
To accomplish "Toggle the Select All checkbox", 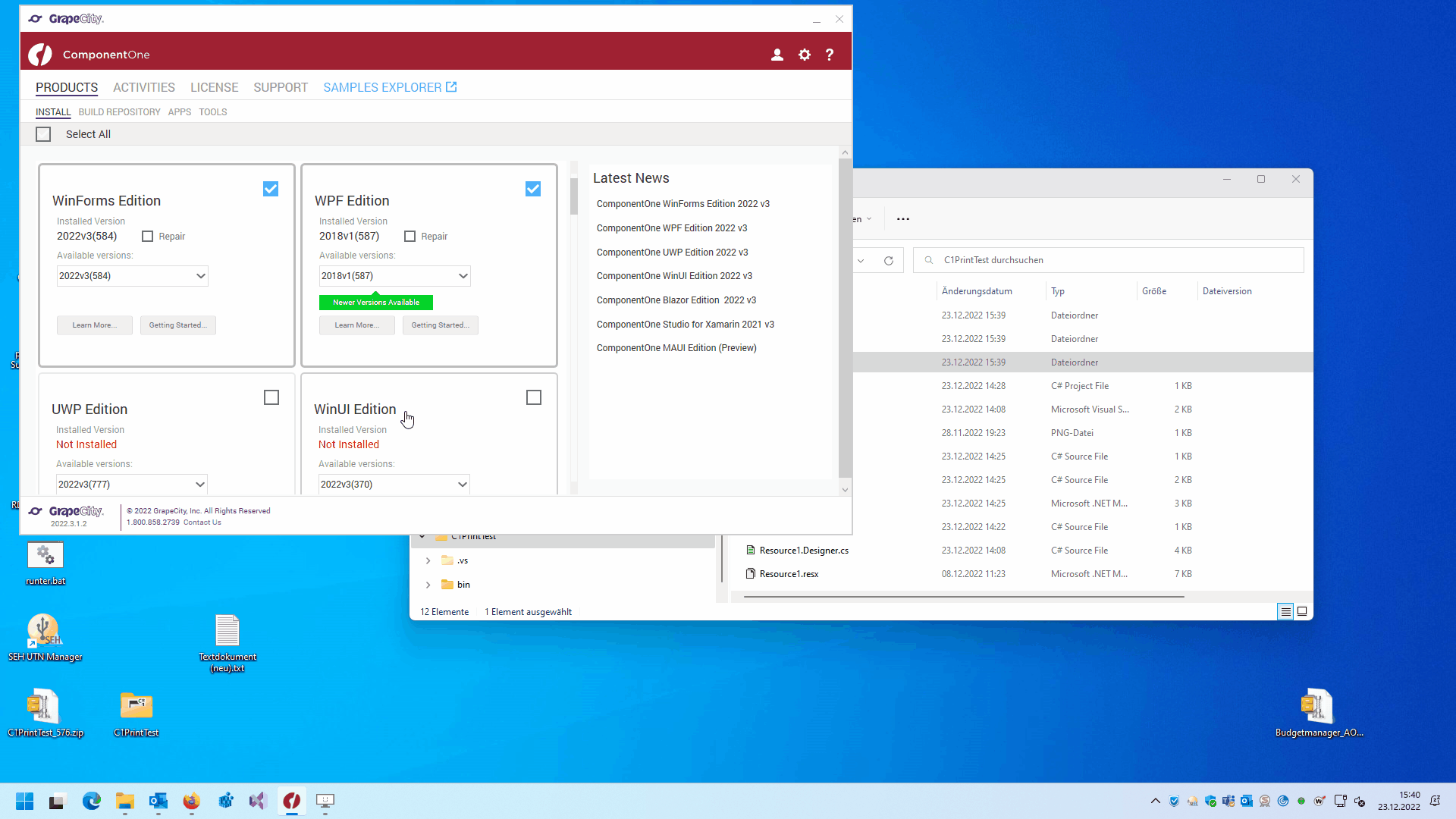I will [x=43, y=134].
